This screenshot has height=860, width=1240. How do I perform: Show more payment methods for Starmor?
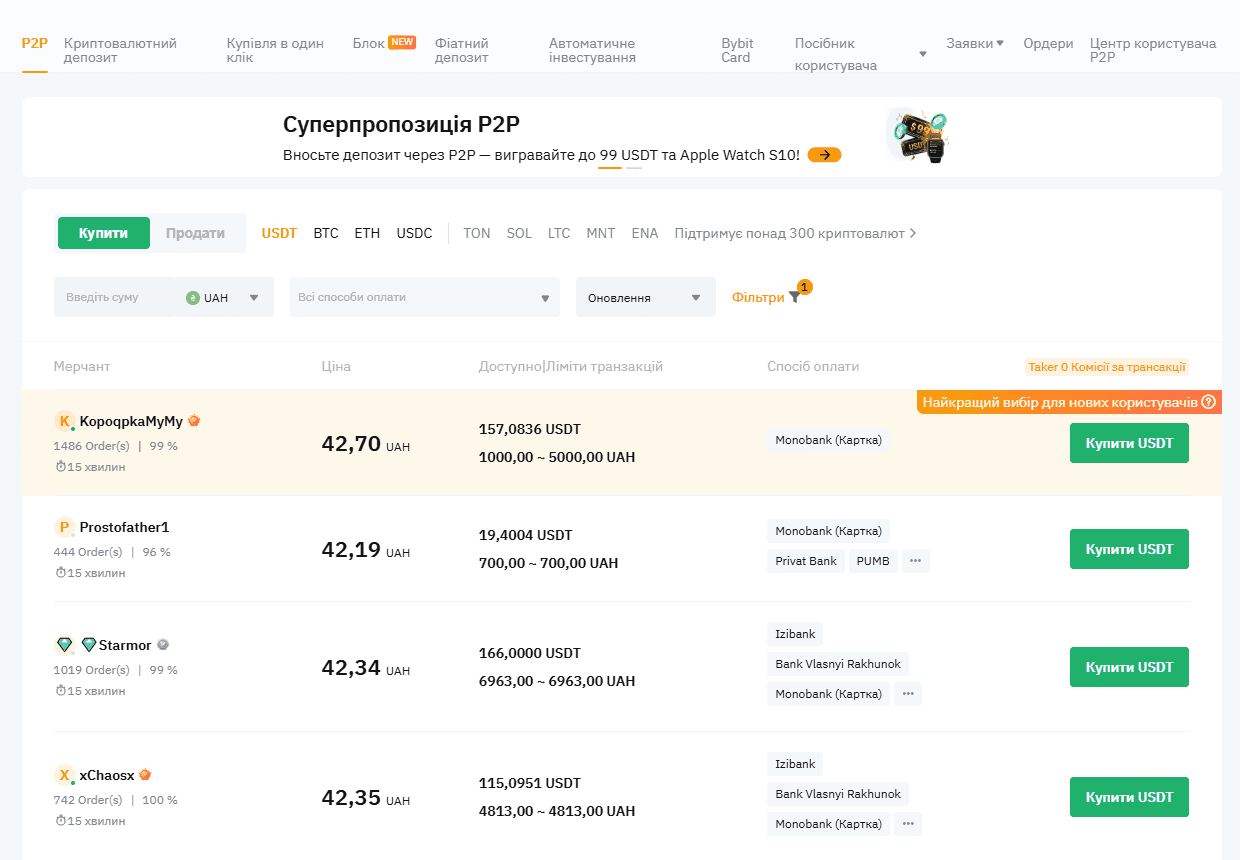908,693
